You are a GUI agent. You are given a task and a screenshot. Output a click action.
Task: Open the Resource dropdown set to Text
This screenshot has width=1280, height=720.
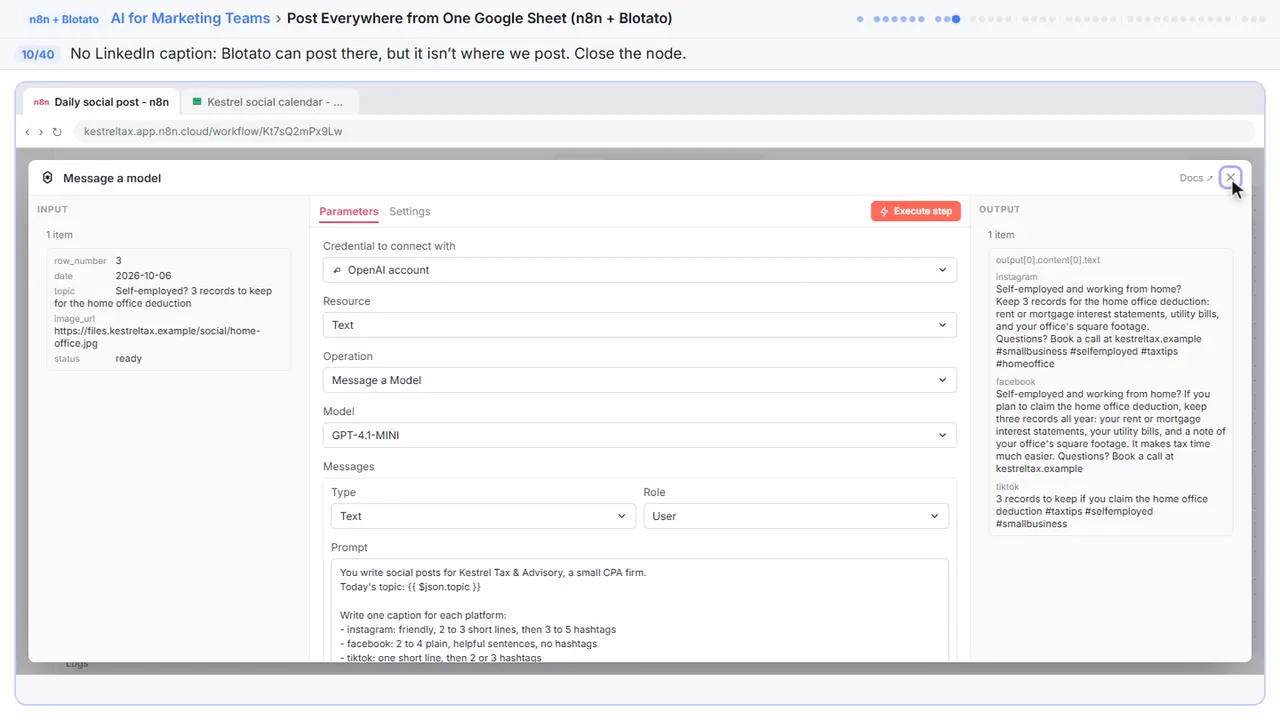(x=640, y=325)
